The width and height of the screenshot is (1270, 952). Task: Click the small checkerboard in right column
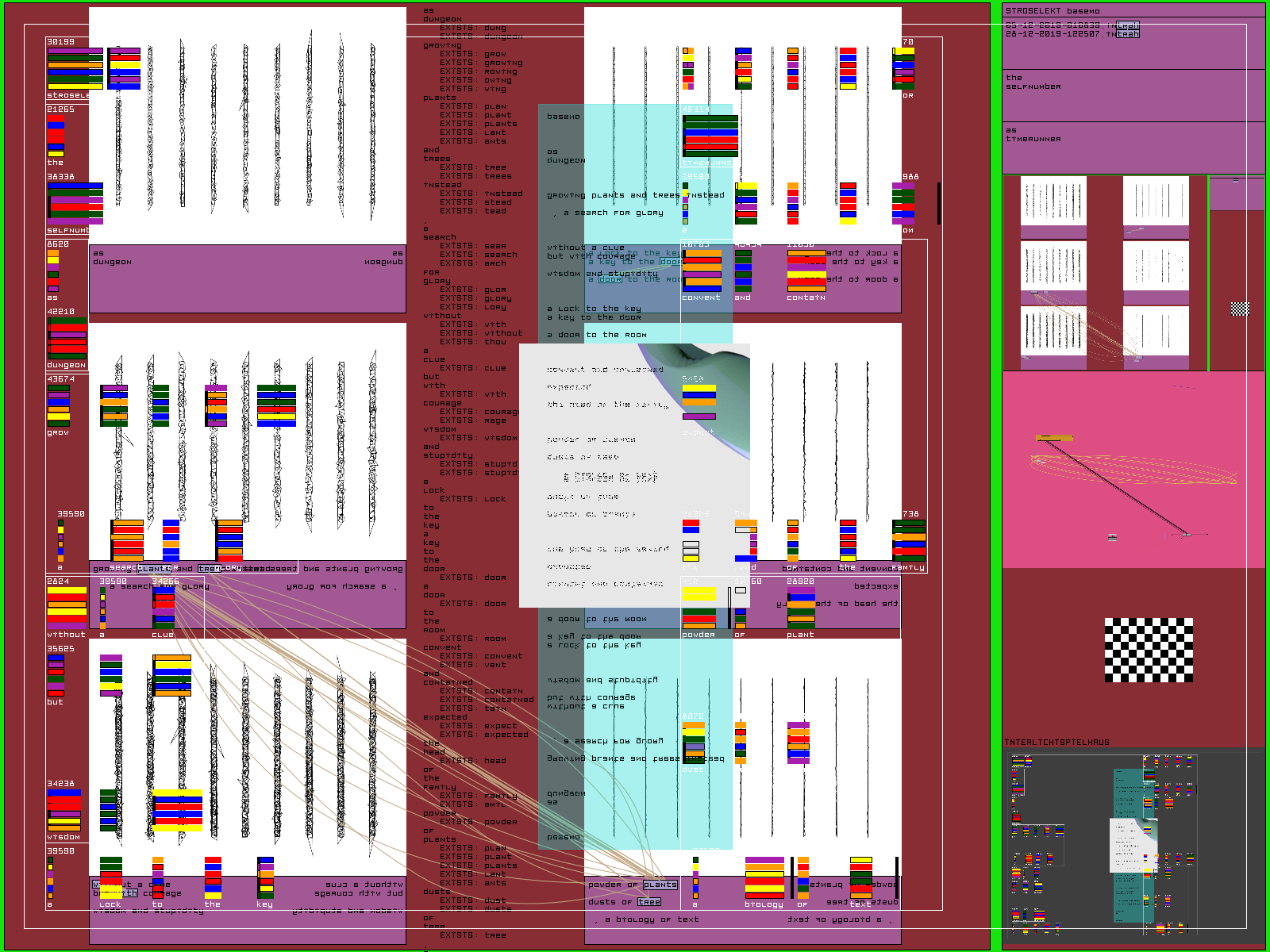pos(1239,309)
